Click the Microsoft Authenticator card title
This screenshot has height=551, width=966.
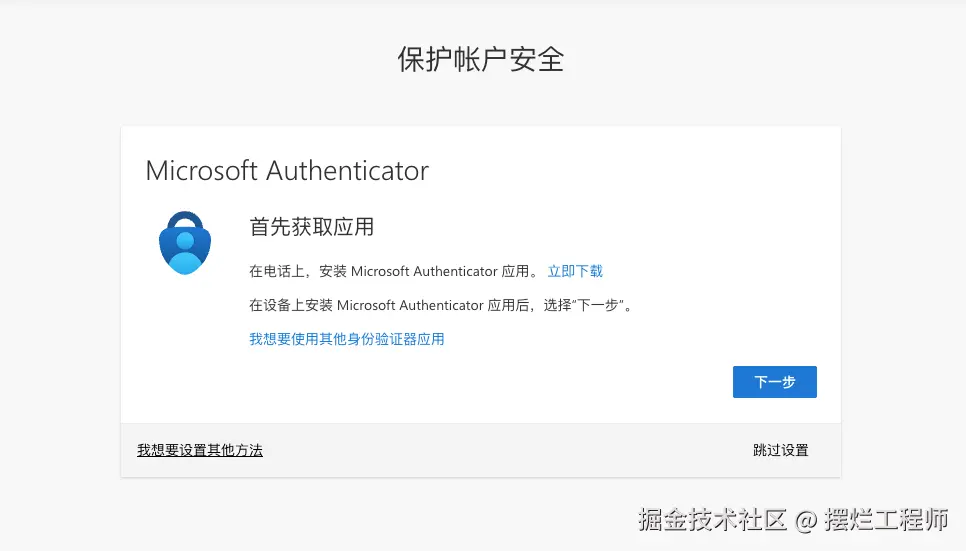287,170
